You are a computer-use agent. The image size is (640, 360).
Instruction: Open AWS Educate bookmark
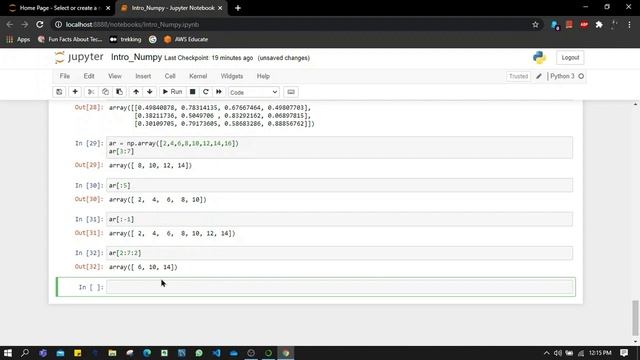click(x=186, y=40)
